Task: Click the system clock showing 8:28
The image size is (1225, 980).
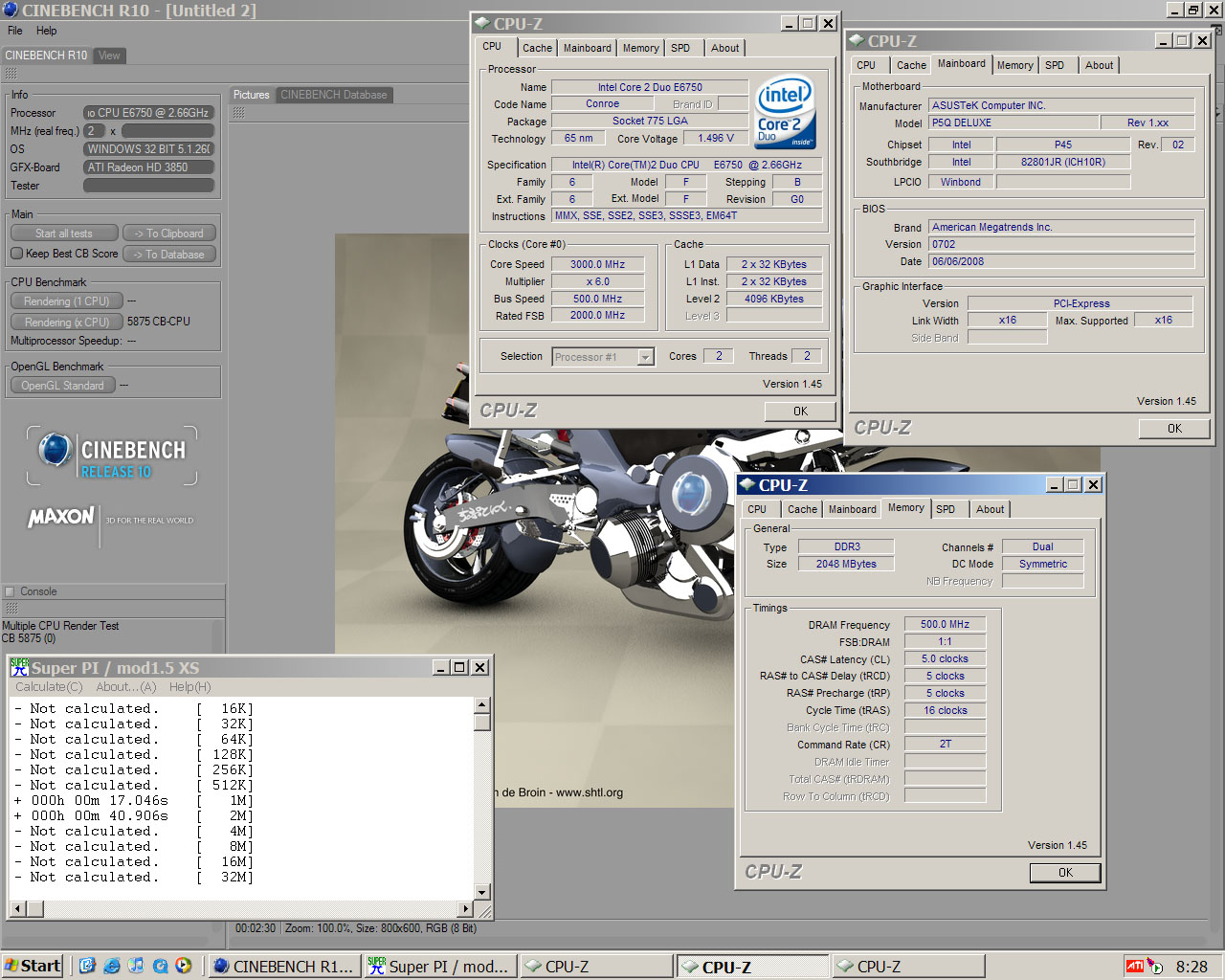Action: (x=1192, y=967)
